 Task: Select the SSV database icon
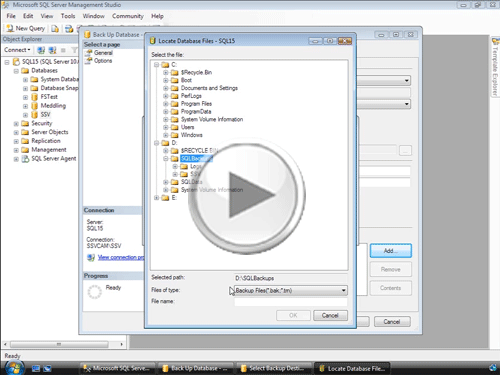[x=34, y=115]
